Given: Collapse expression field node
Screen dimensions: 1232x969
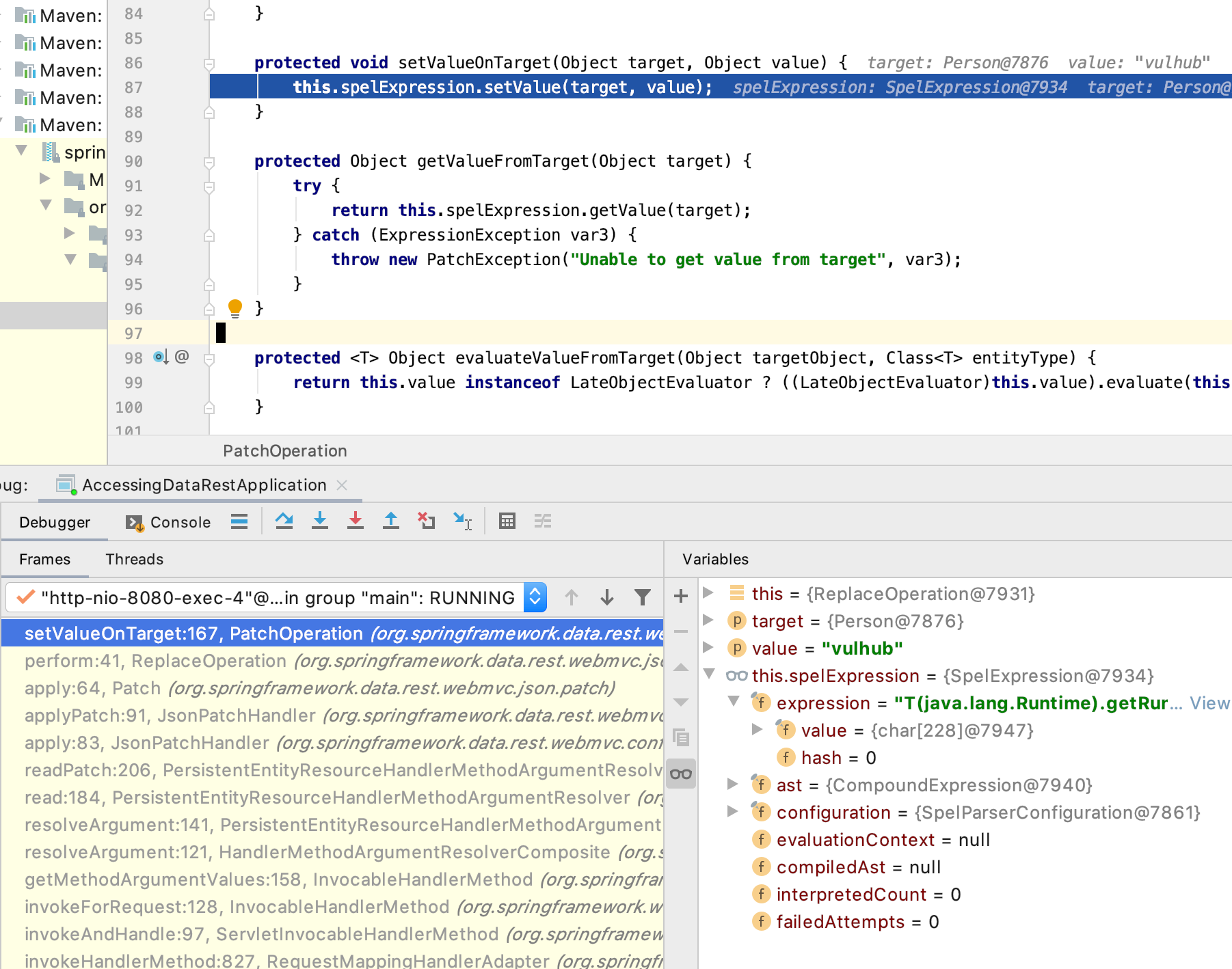Looking at the screenshot, I should [734, 701].
